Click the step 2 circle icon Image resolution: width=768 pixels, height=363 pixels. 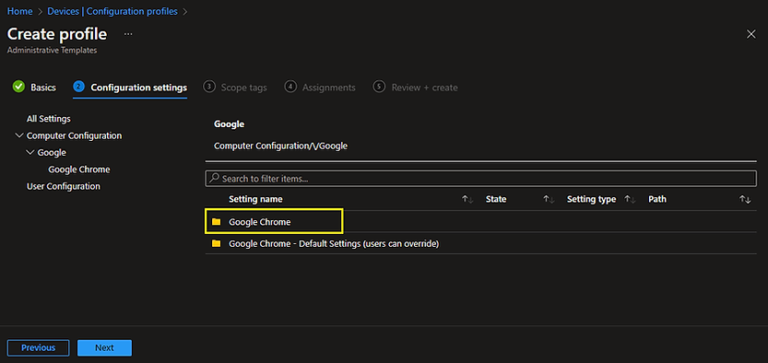78,87
